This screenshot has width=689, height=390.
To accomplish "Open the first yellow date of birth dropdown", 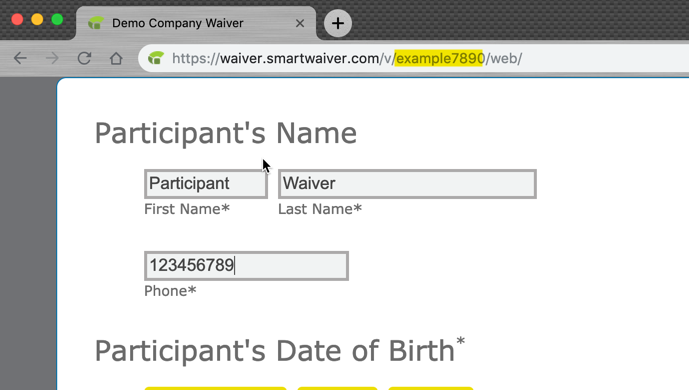I will tap(215, 388).
